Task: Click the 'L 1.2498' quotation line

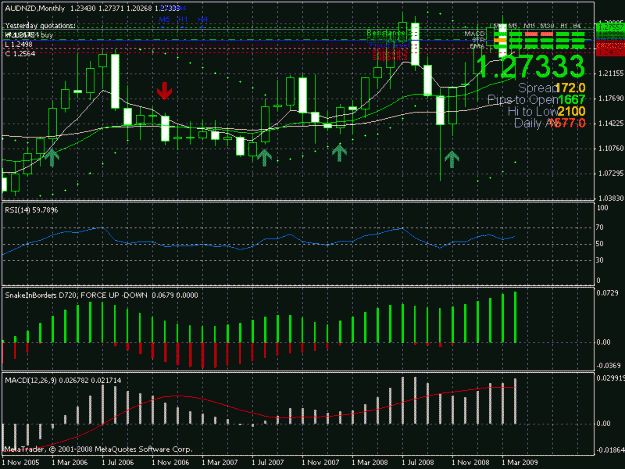Action: click(18, 45)
